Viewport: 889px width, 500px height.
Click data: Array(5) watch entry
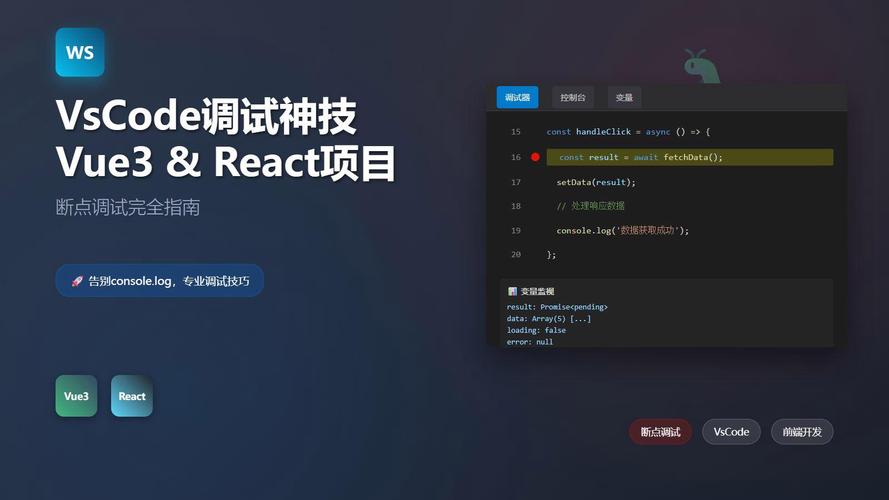tap(549, 319)
